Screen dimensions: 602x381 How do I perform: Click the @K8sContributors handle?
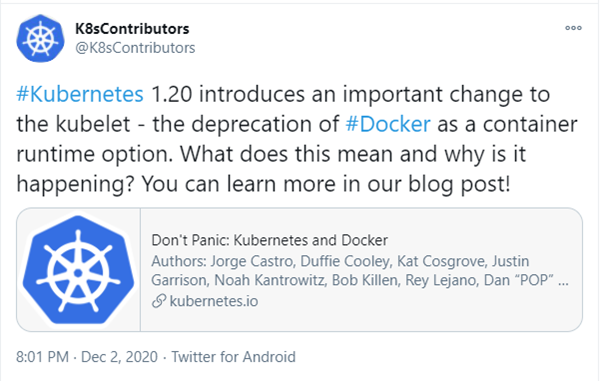pos(135,48)
